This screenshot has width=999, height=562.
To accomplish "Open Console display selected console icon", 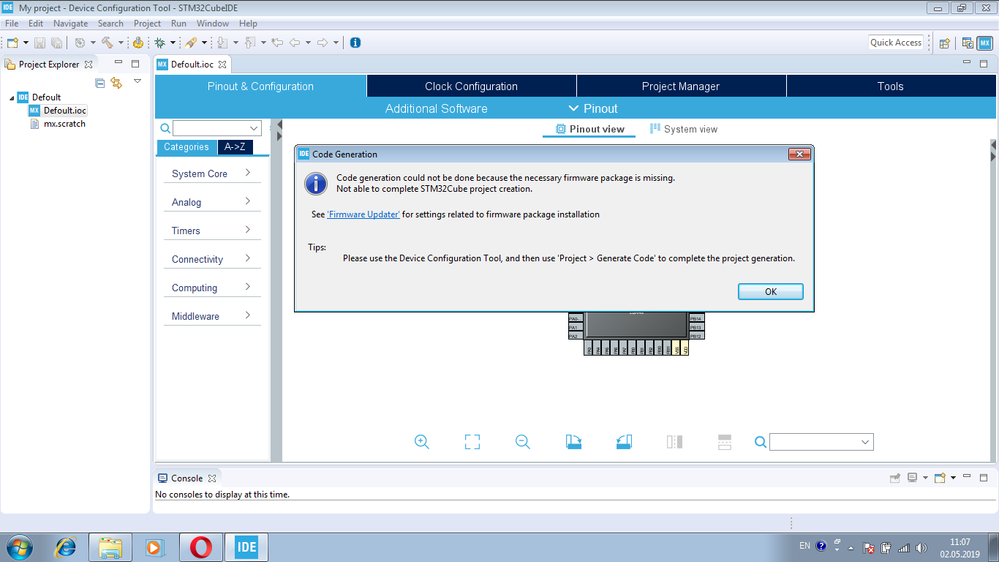I will pyautogui.click(x=912, y=478).
